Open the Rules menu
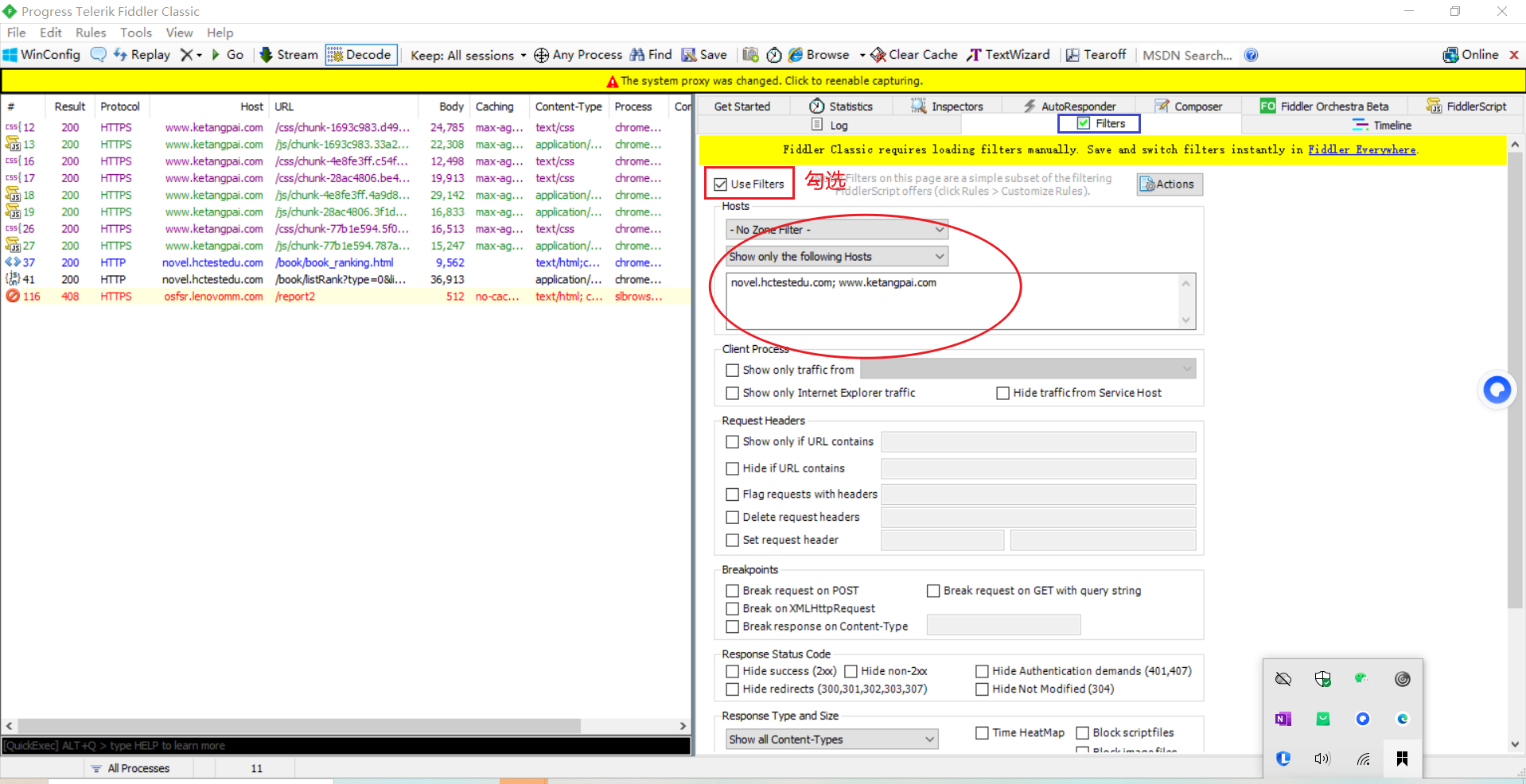1526x784 pixels. pos(91,33)
